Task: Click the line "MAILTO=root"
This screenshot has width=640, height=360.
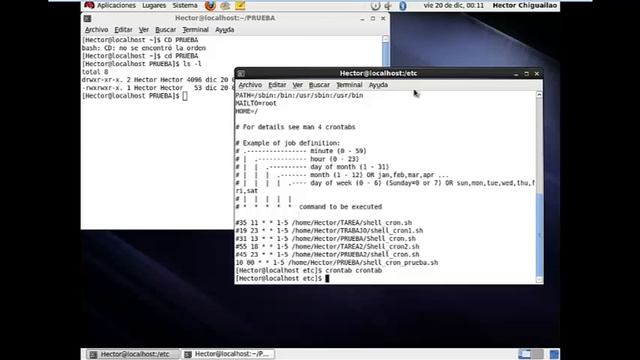Action: (x=256, y=103)
